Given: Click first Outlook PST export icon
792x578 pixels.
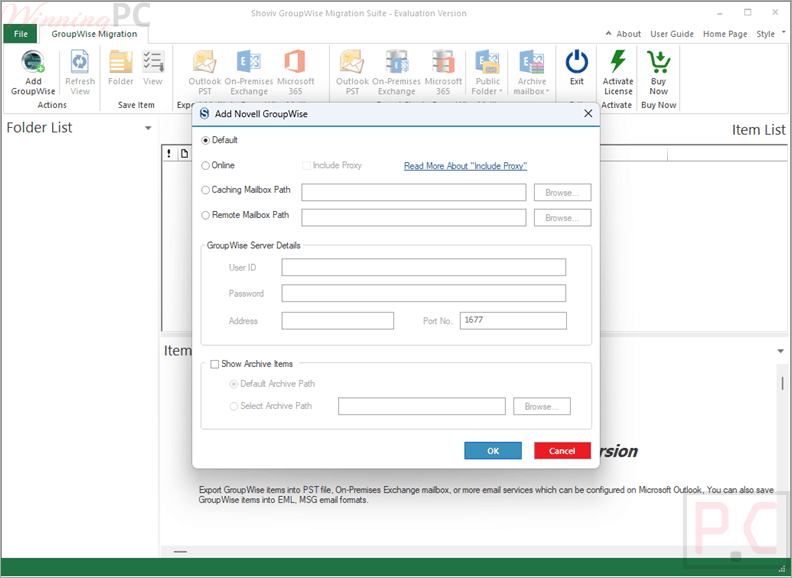Looking at the screenshot, I should (x=205, y=62).
